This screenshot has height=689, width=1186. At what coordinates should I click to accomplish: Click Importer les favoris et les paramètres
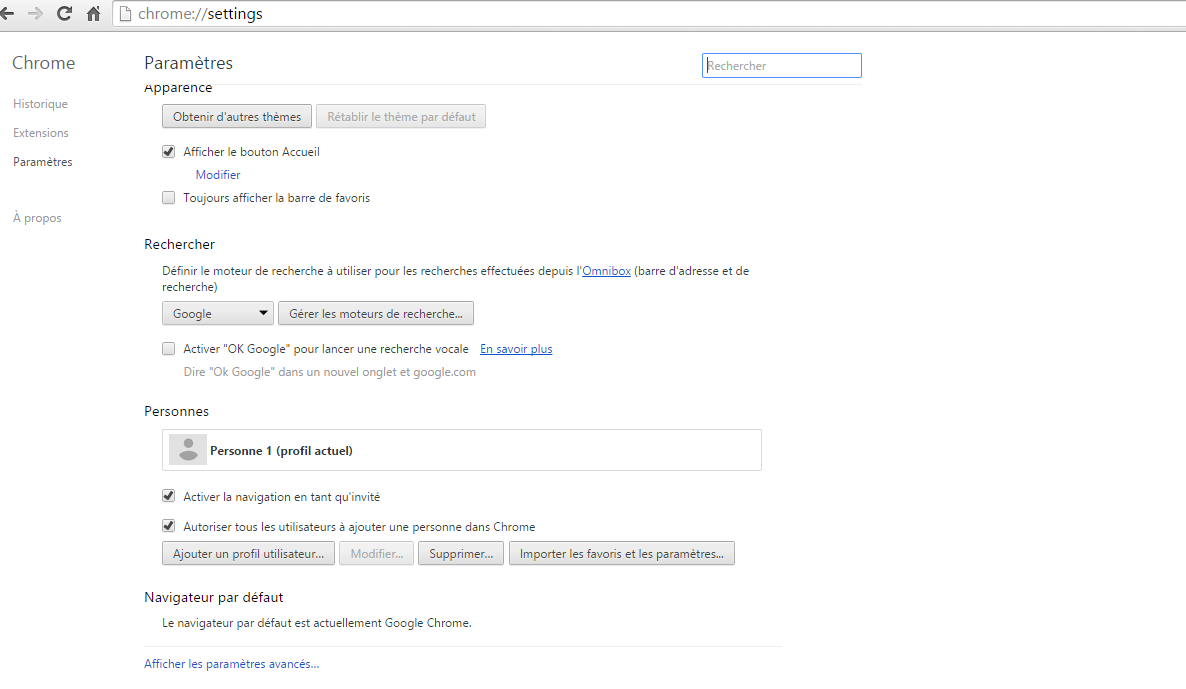622,554
